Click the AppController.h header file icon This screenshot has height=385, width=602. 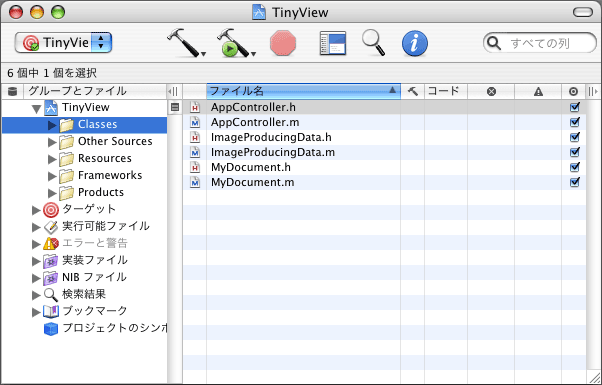(x=195, y=107)
